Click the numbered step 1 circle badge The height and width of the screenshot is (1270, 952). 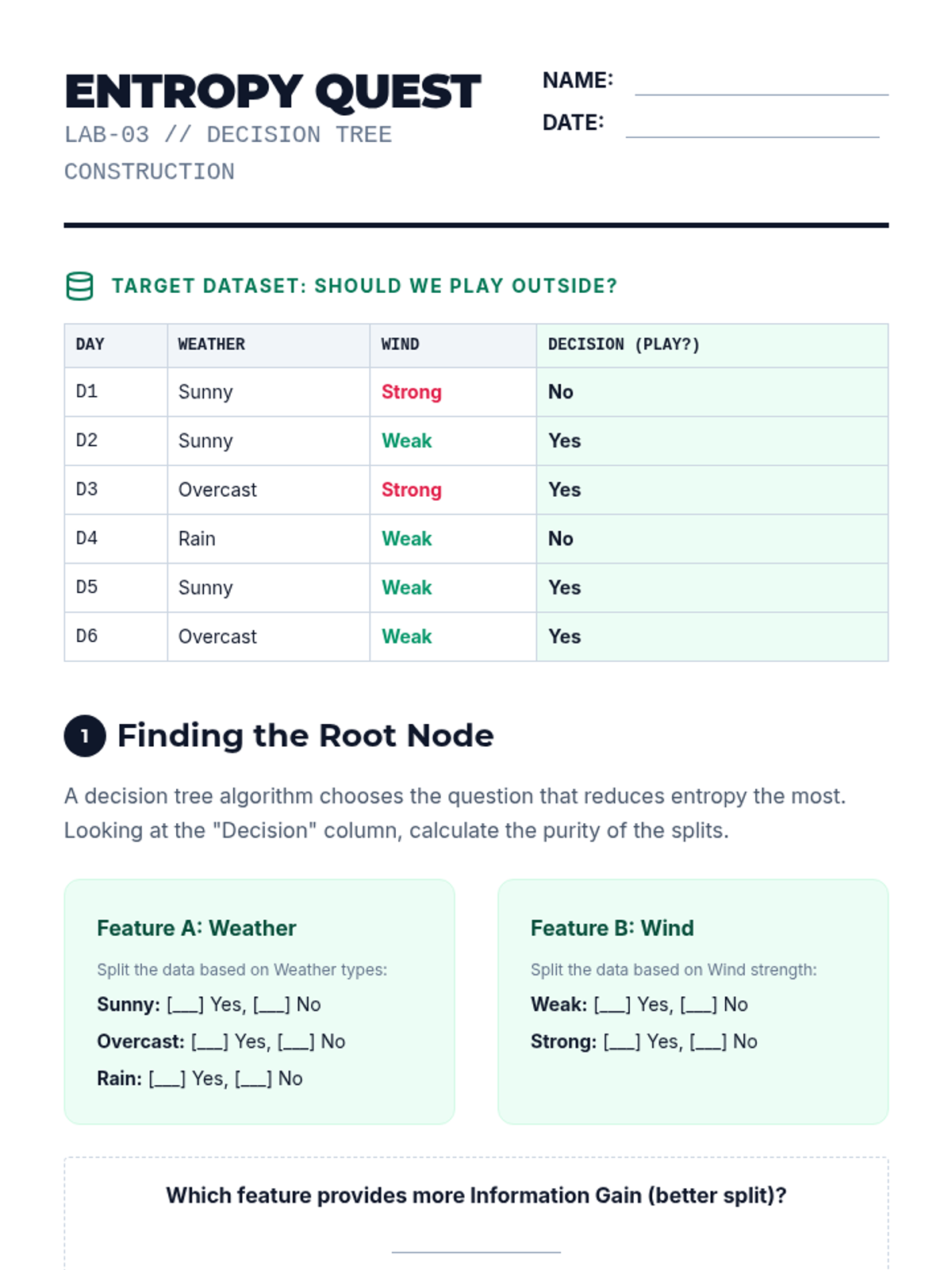[85, 736]
